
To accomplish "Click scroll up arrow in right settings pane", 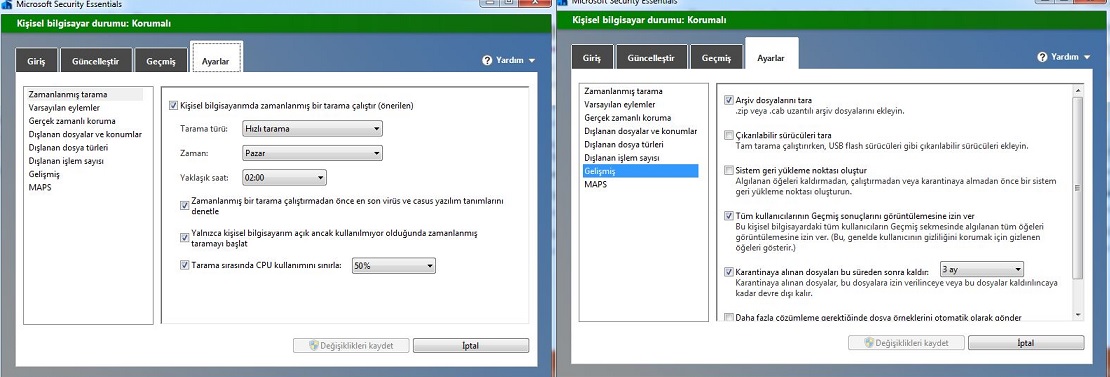I will [x=1078, y=90].
